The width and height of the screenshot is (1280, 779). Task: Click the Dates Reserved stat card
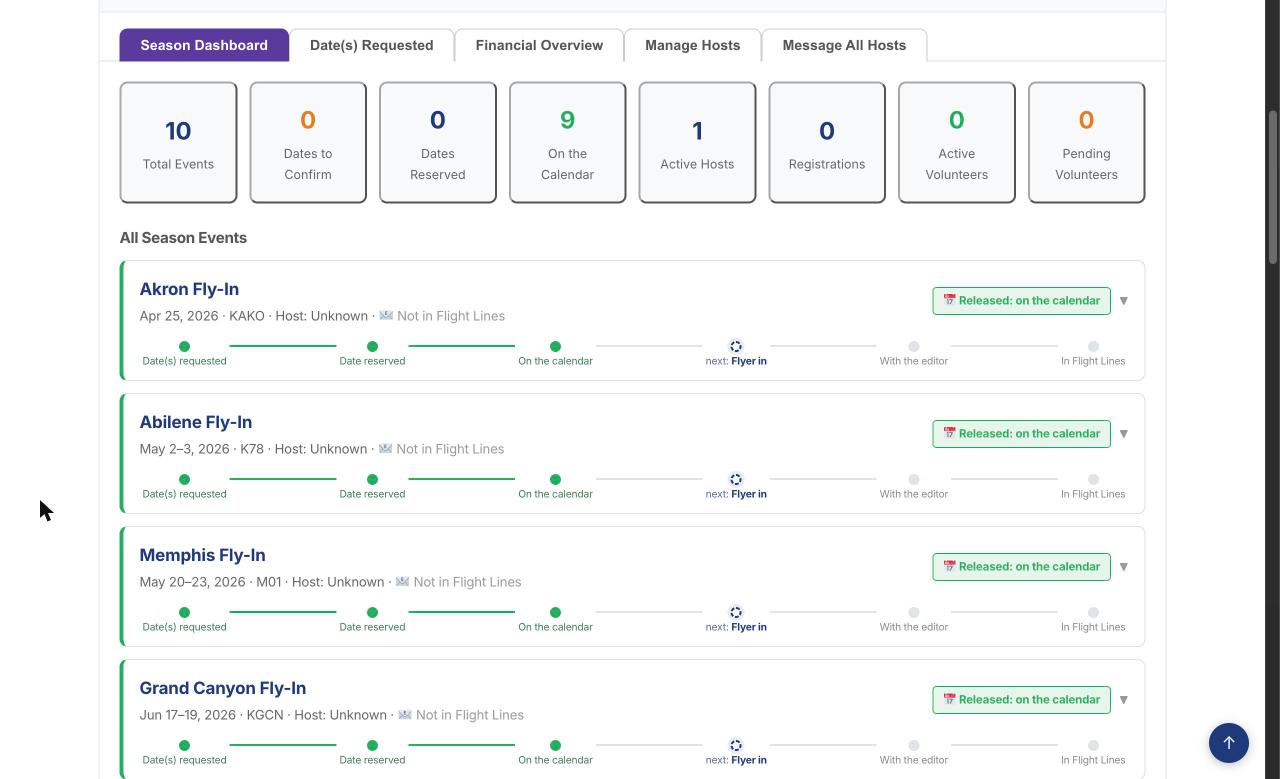(x=438, y=142)
